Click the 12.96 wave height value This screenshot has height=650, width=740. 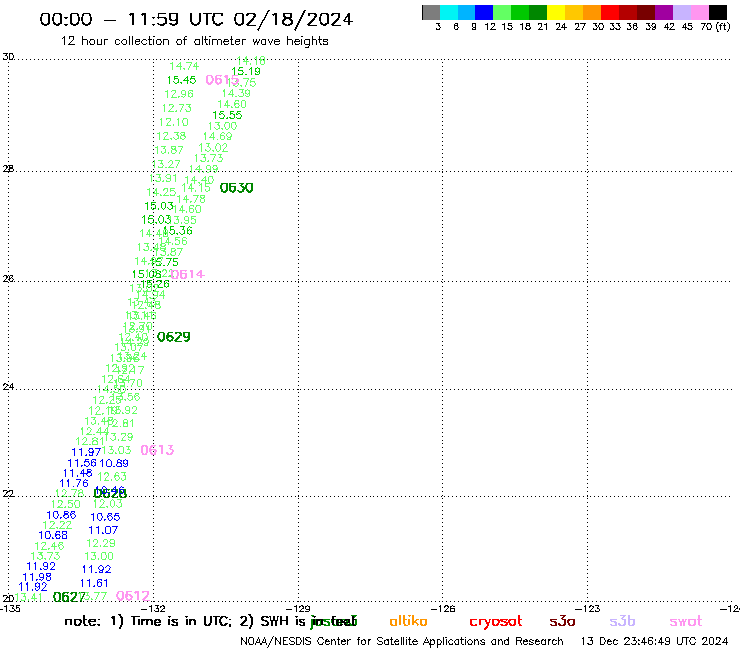click(179, 94)
